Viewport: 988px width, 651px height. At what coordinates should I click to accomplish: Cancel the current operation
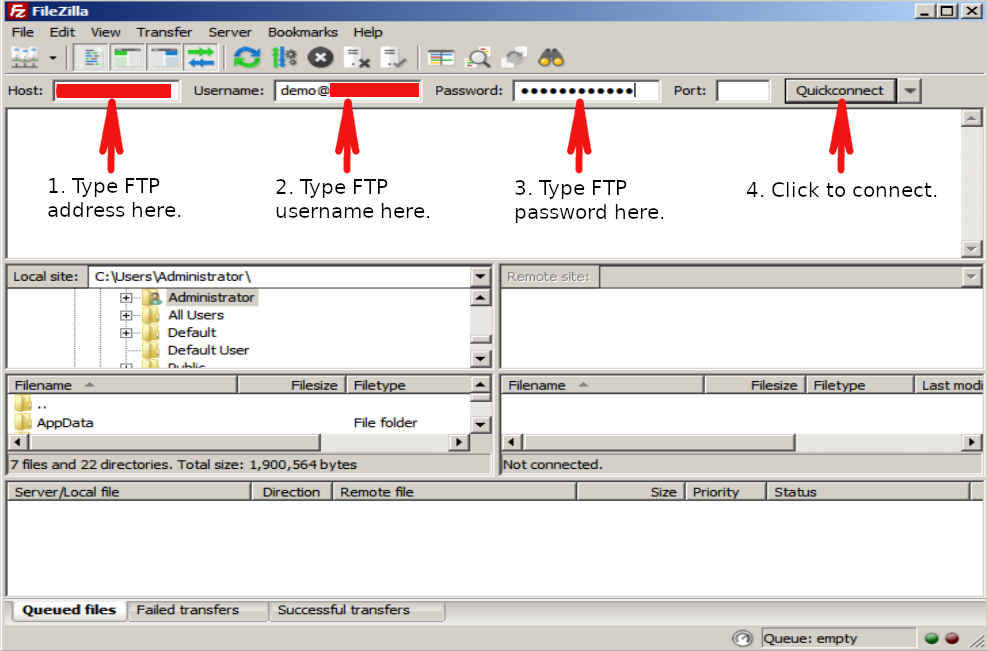point(320,58)
